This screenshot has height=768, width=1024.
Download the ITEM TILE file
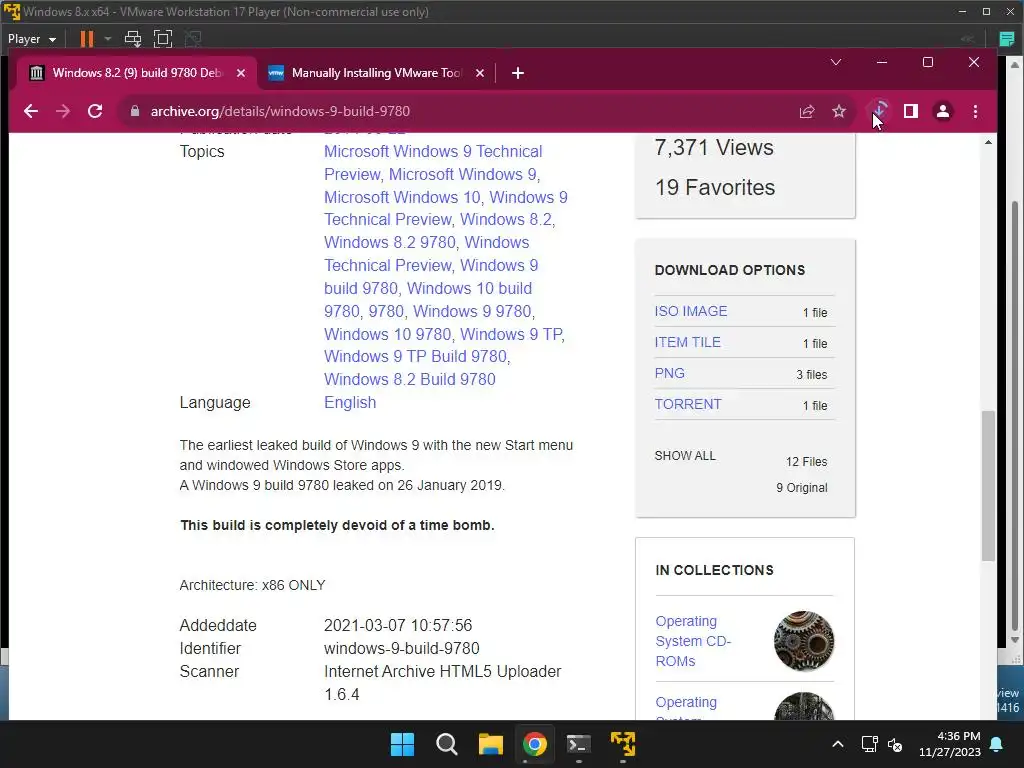[x=688, y=342]
